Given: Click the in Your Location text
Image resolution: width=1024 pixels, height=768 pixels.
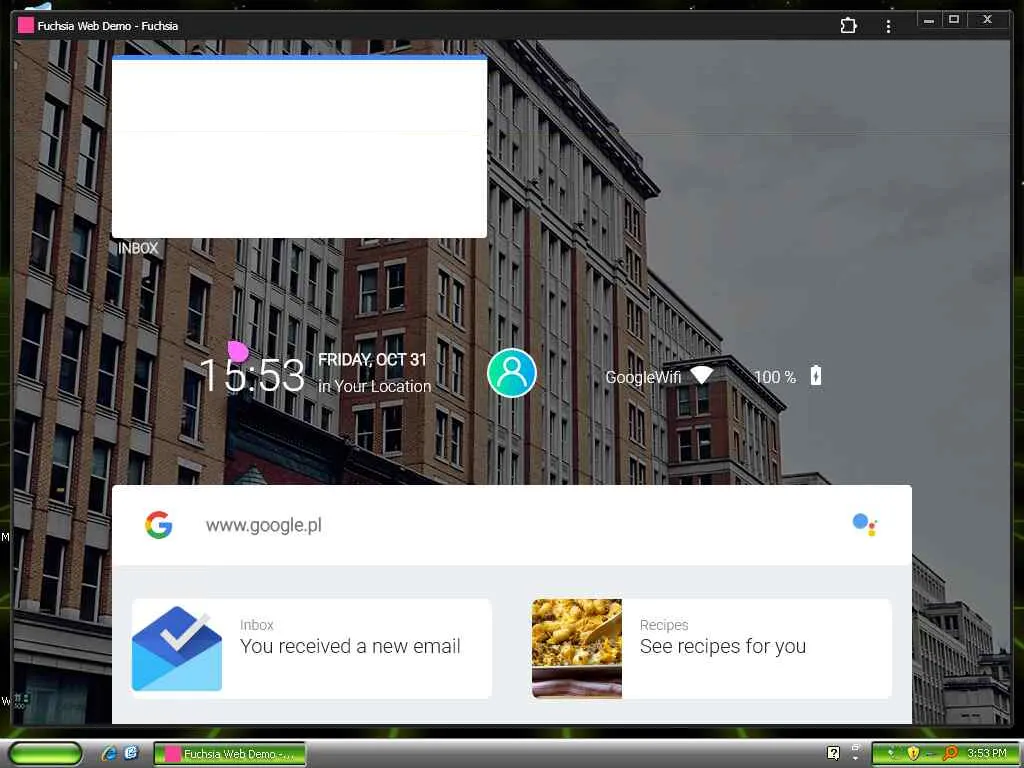Looking at the screenshot, I should (x=374, y=387).
